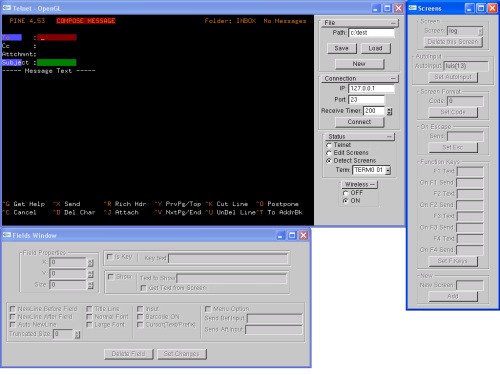Click the Key text input field

tap(228, 258)
